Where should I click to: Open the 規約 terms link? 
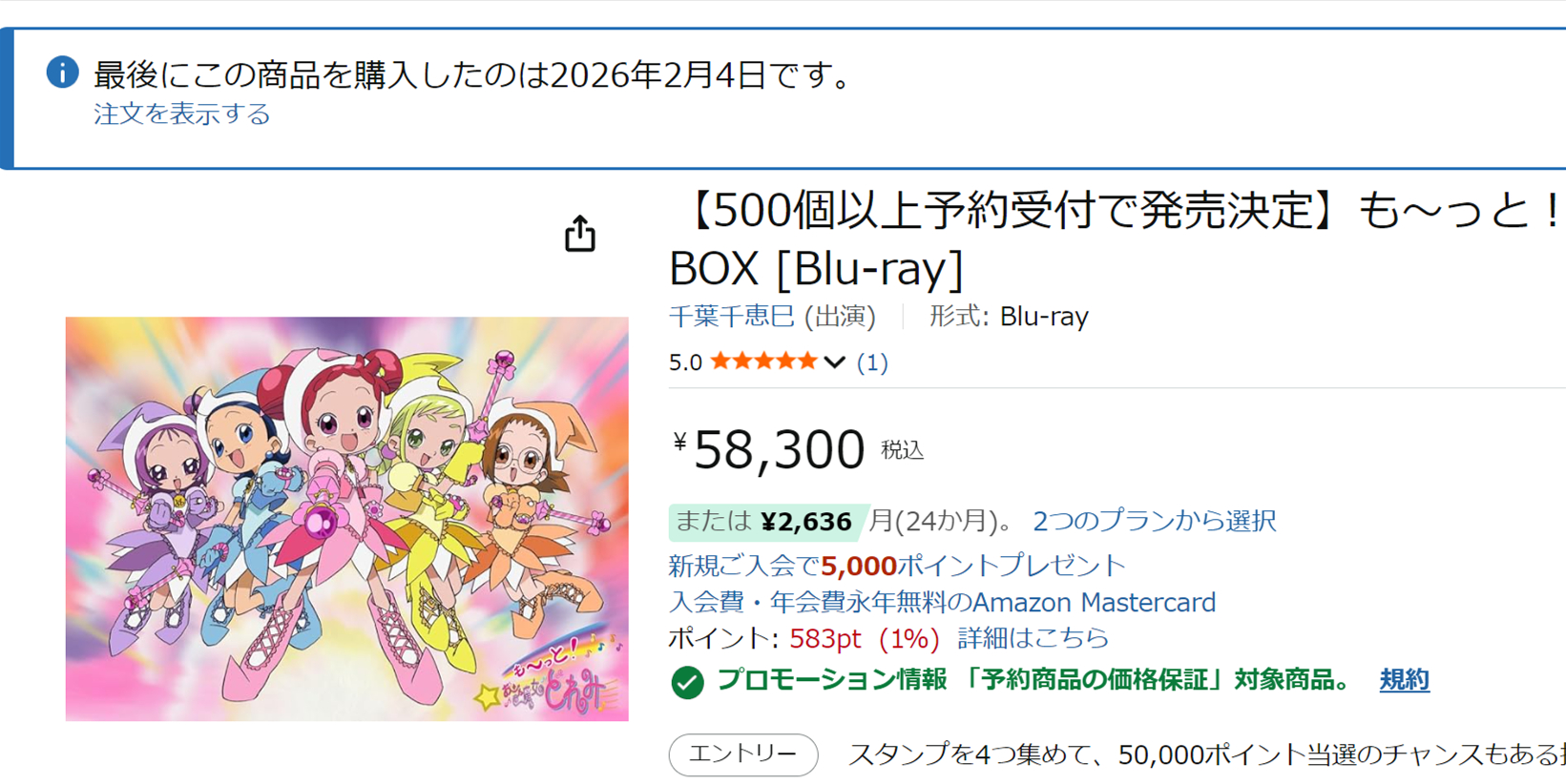[1404, 680]
